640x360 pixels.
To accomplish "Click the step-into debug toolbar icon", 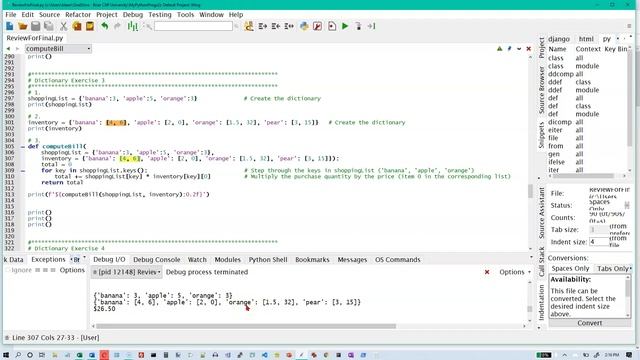I will click(358, 26).
